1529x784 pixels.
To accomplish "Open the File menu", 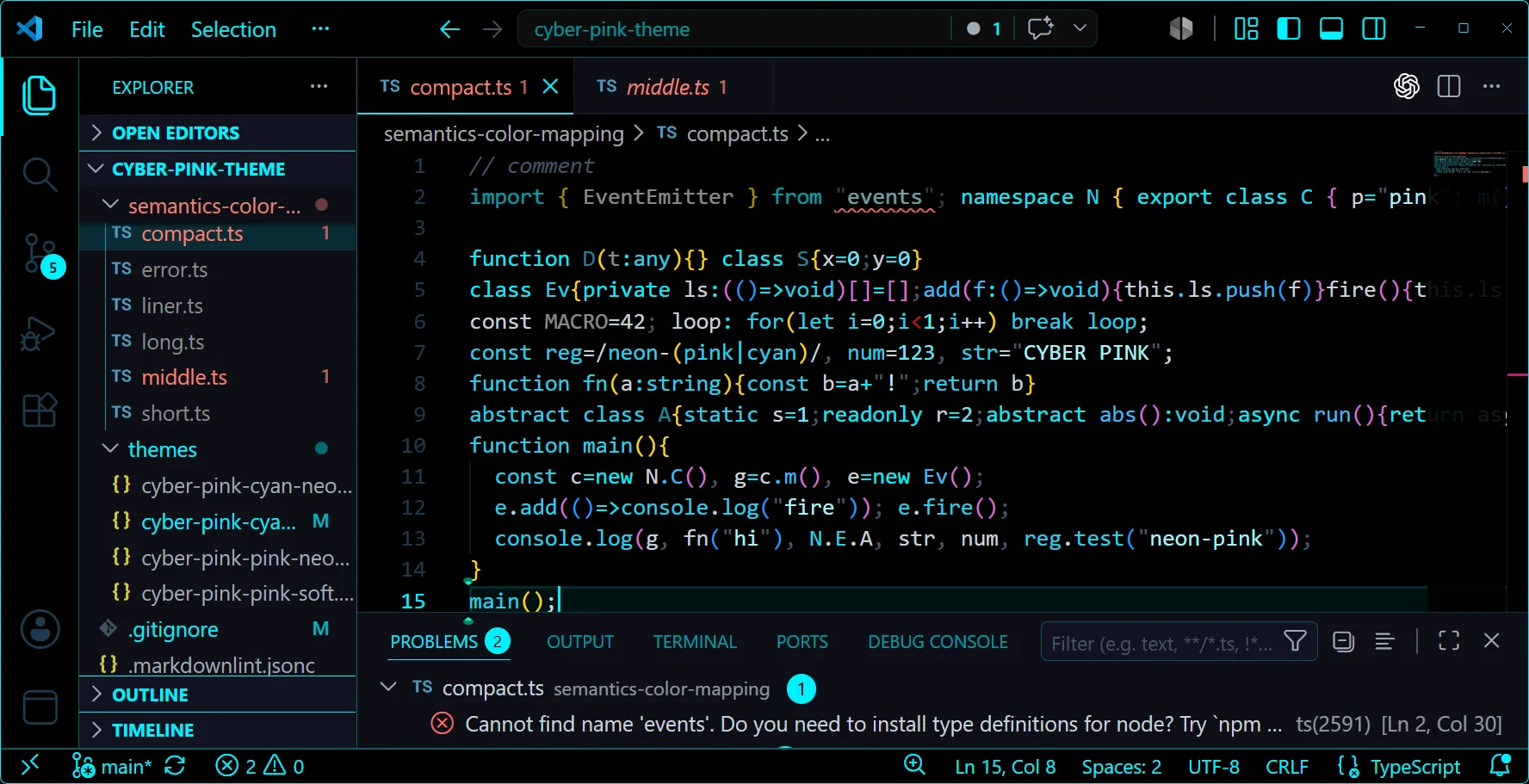I will [x=87, y=29].
